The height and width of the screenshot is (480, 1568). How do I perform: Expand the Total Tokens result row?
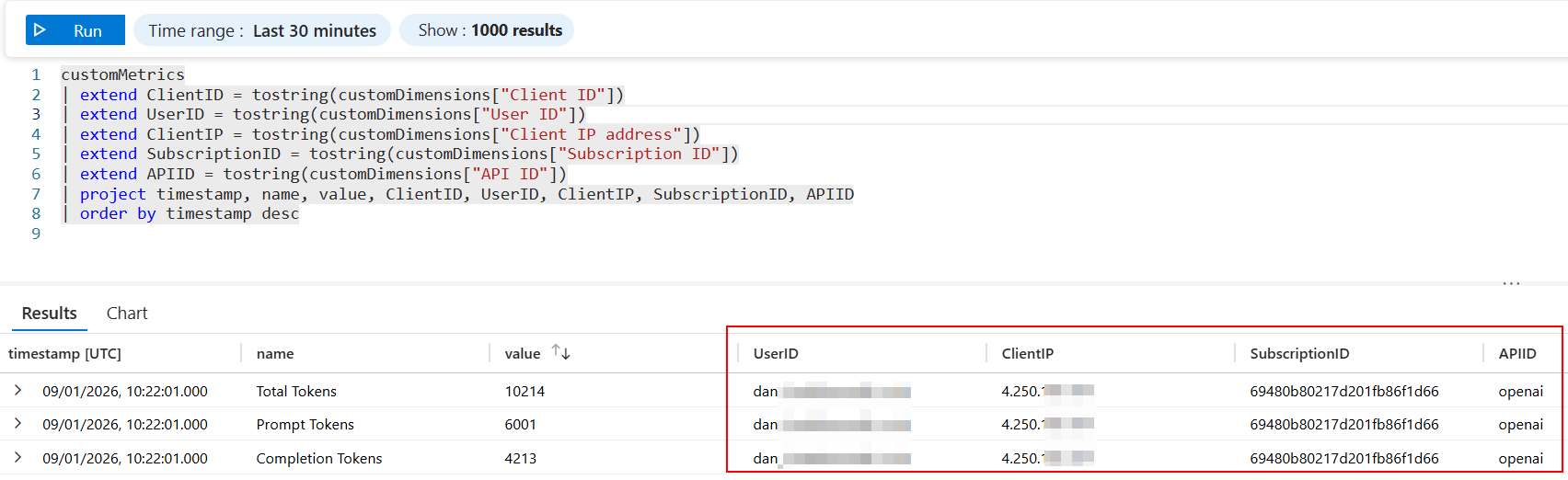[x=18, y=391]
